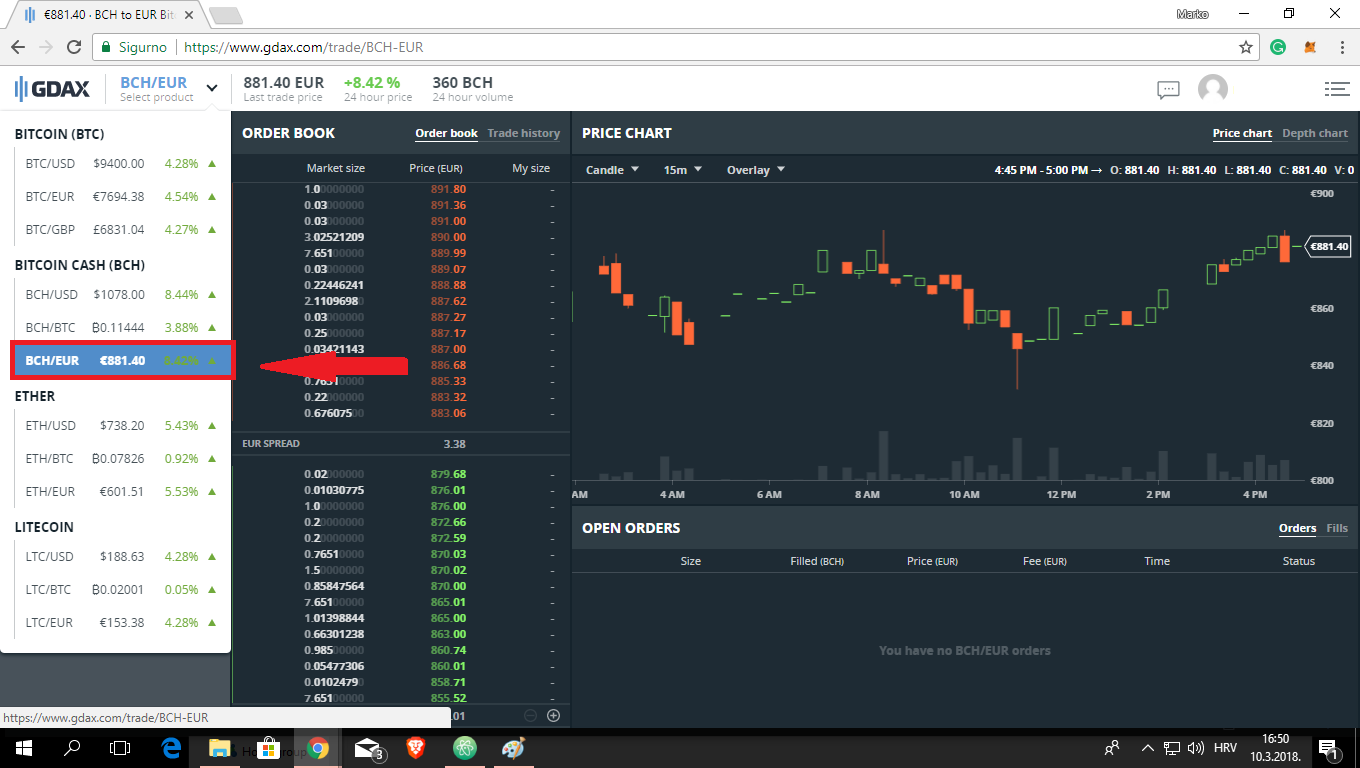Switch to the ETH/BTC market

(121, 459)
